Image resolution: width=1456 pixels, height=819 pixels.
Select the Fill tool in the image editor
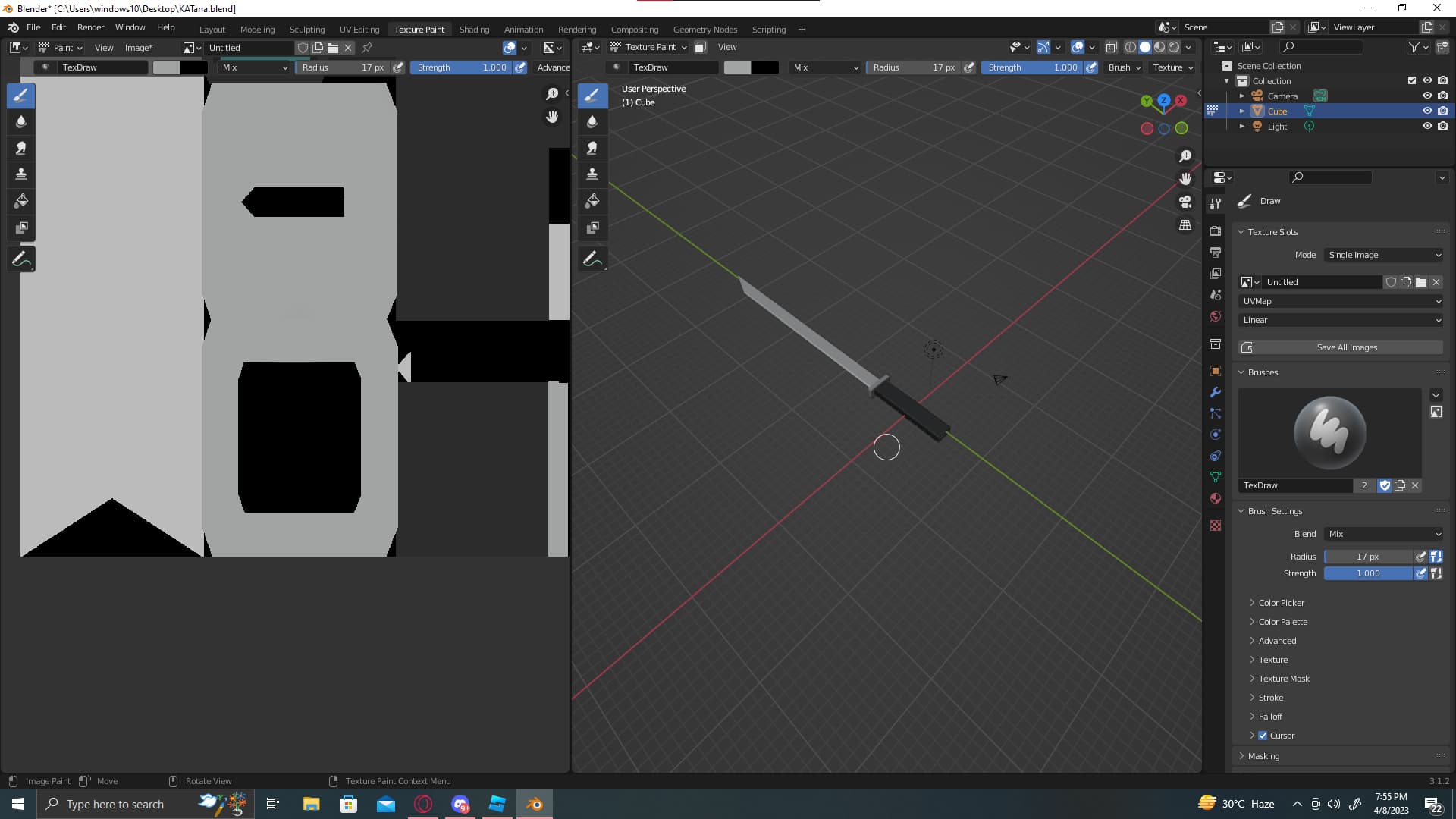click(21, 201)
